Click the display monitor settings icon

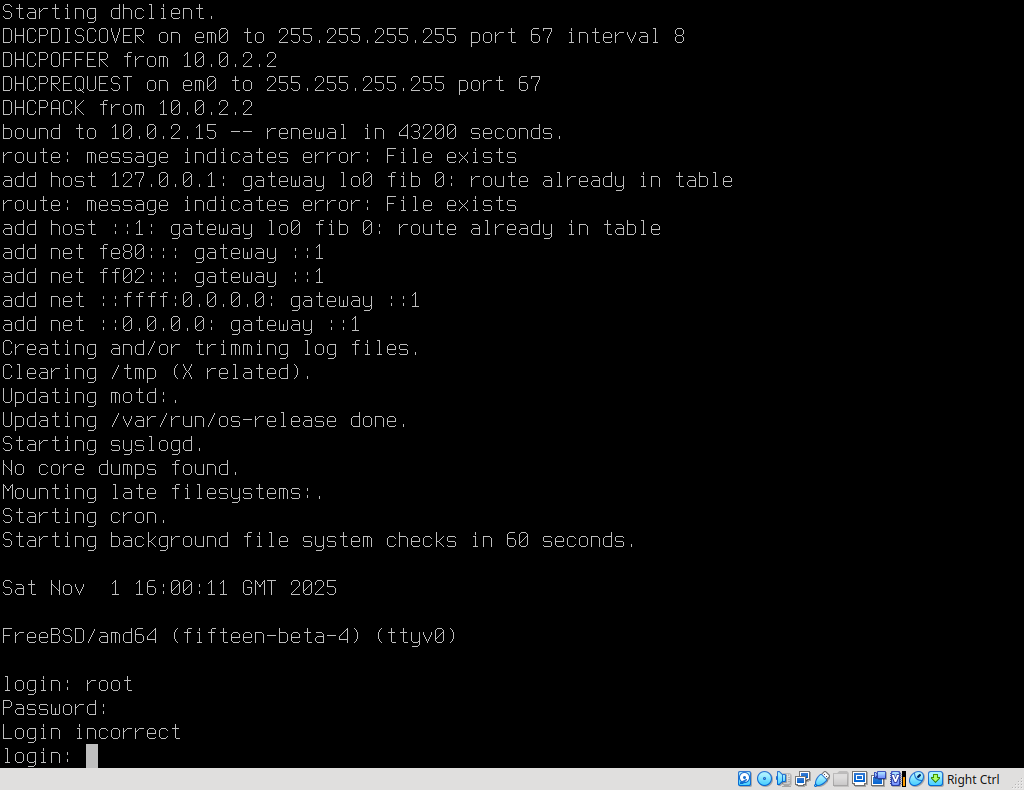coord(859,779)
